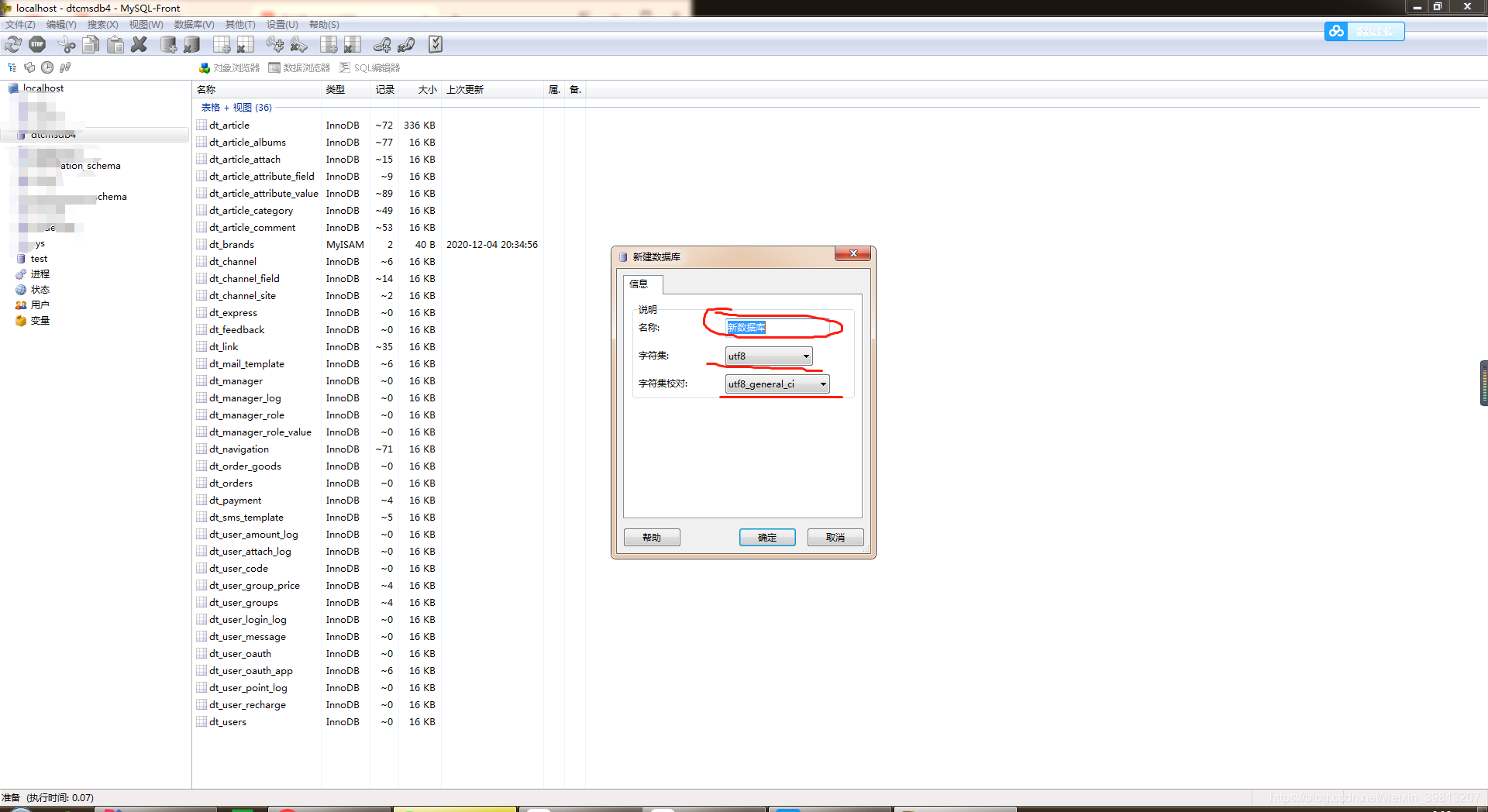Click the Delete Foreign Key link icon
Viewport: 1488px width, 812px height.
406,45
